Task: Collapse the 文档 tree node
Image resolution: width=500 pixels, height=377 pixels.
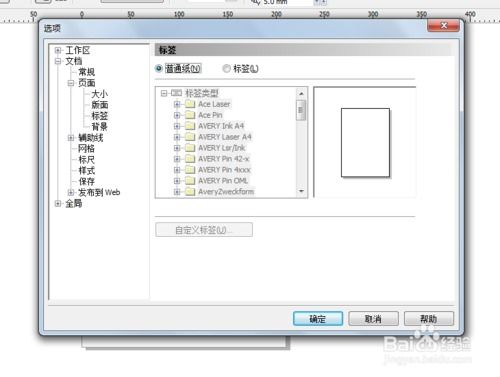Action: (x=58, y=61)
